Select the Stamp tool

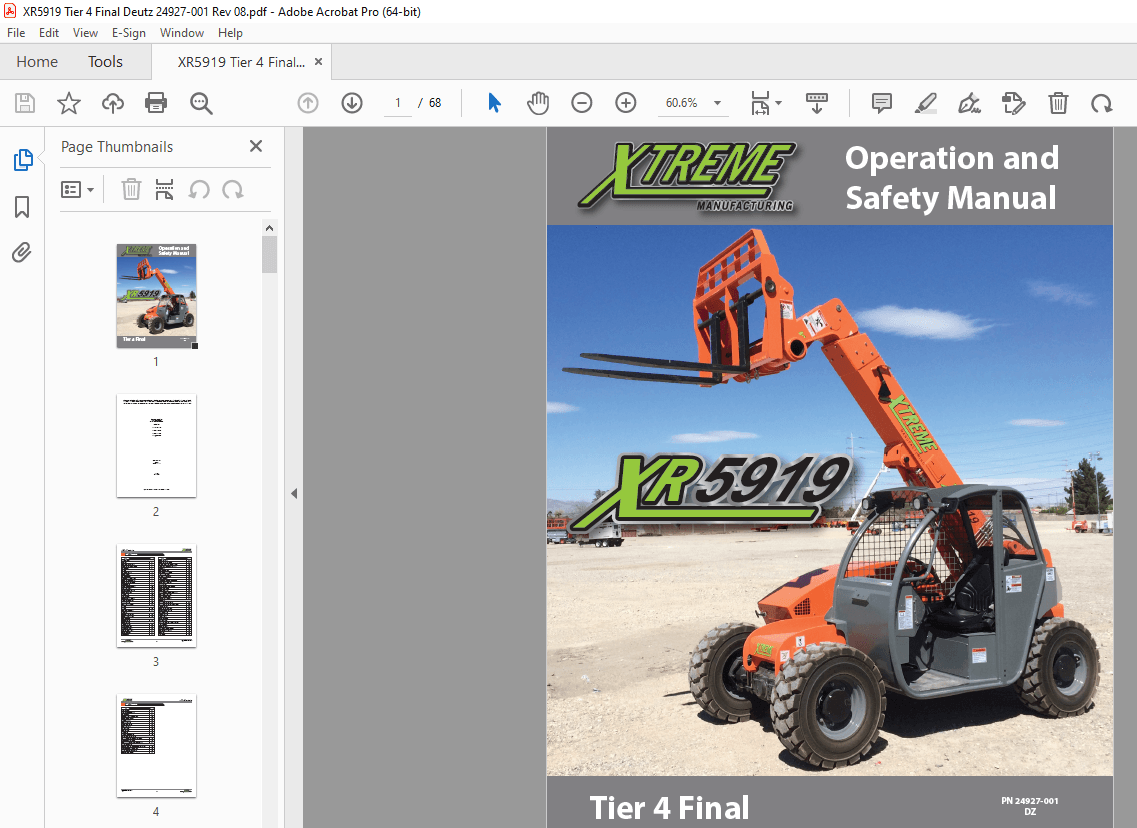click(x=1013, y=103)
